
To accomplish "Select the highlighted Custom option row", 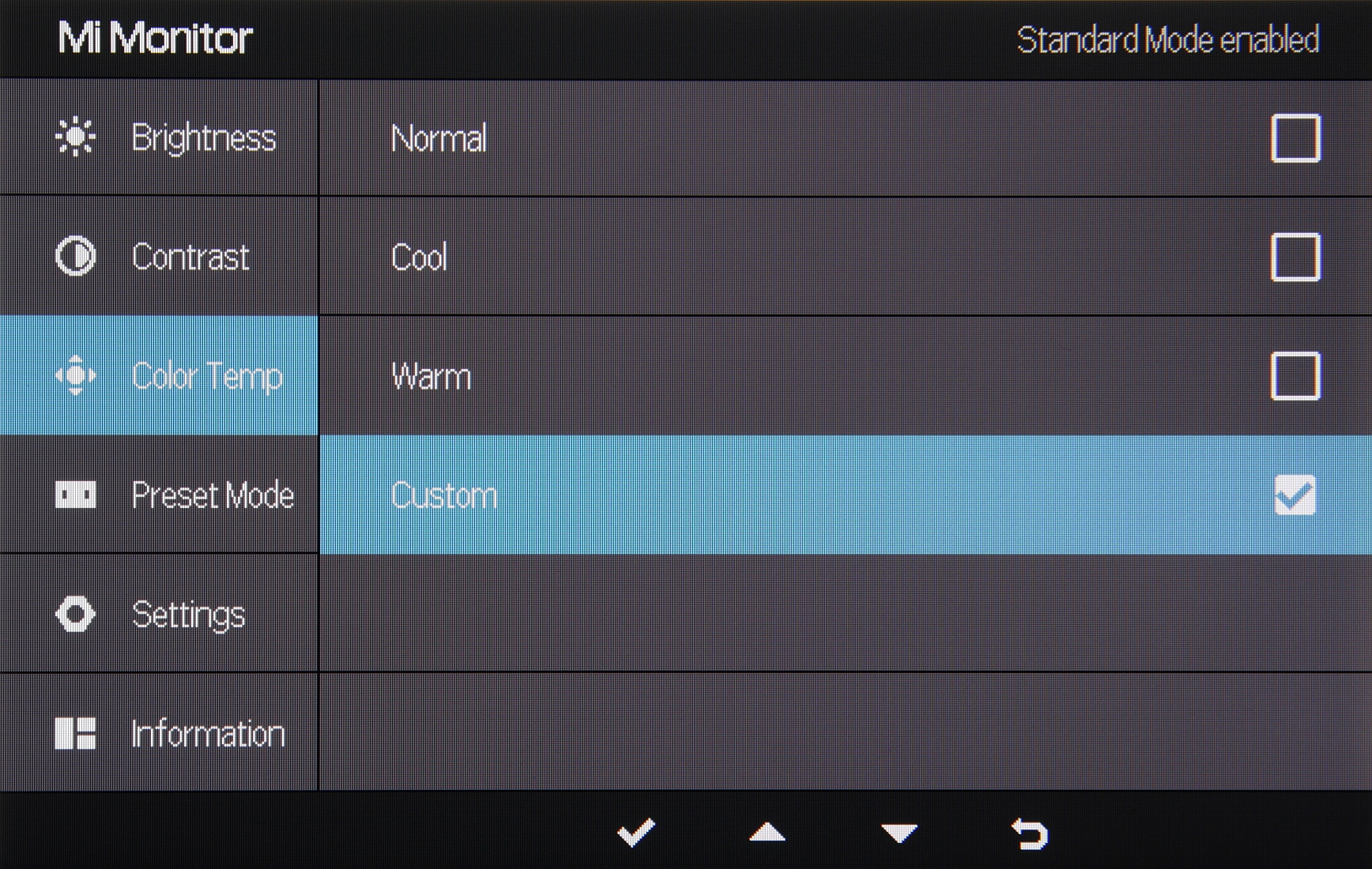I will [x=790, y=495].
